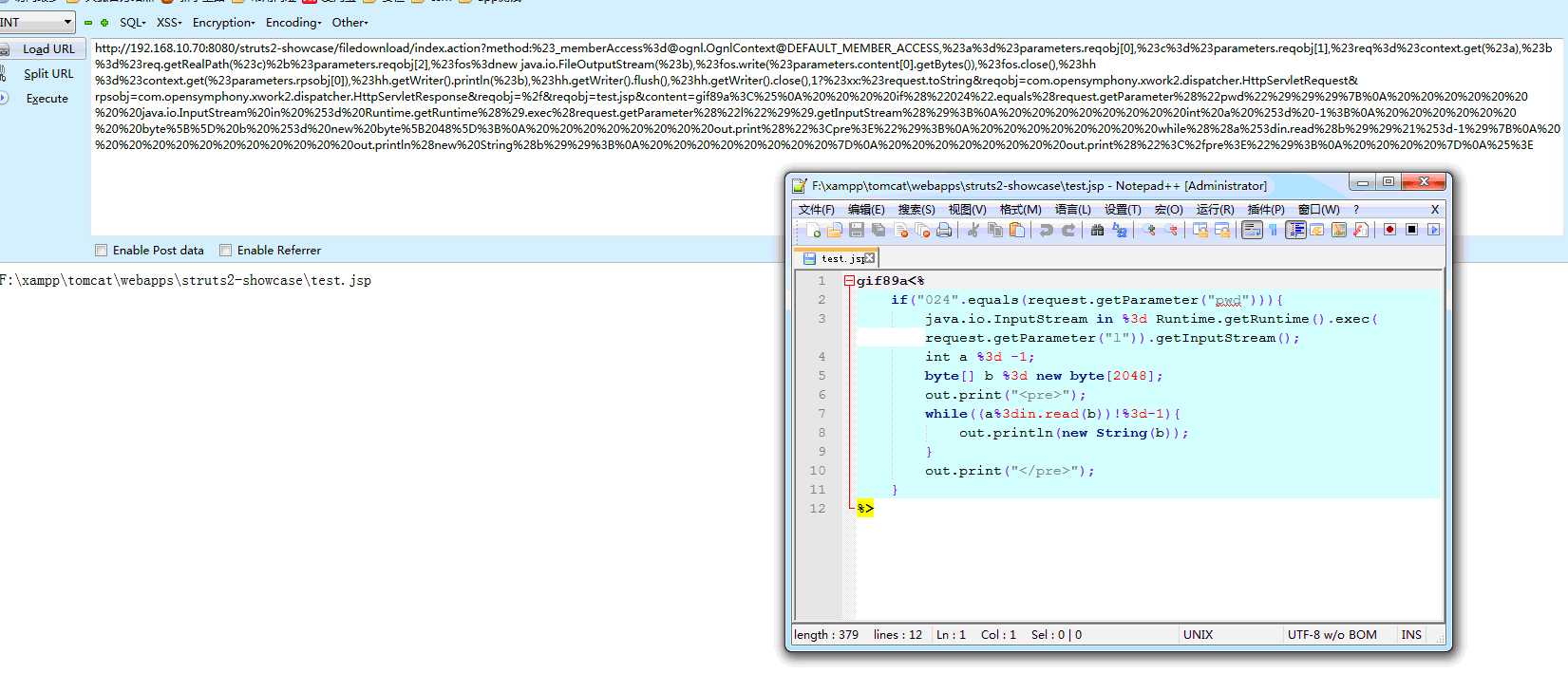Open the 设置(T) menu in Notepad++
The height and width of the screenshot is (673, 1568).
click(1123, 210)
